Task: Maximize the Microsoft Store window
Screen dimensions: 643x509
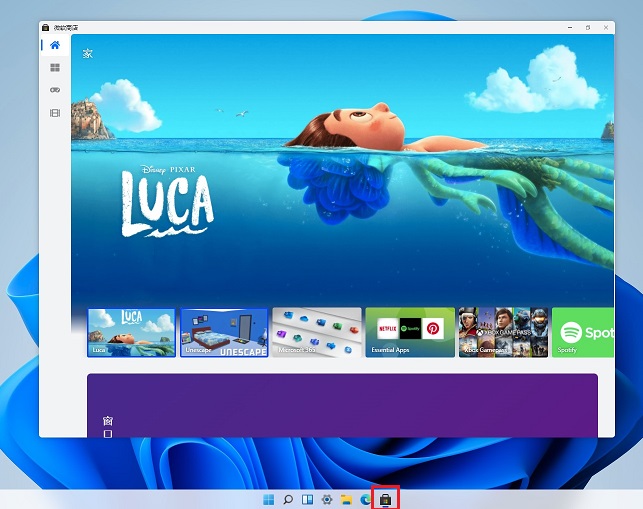Action: [587, 27]
